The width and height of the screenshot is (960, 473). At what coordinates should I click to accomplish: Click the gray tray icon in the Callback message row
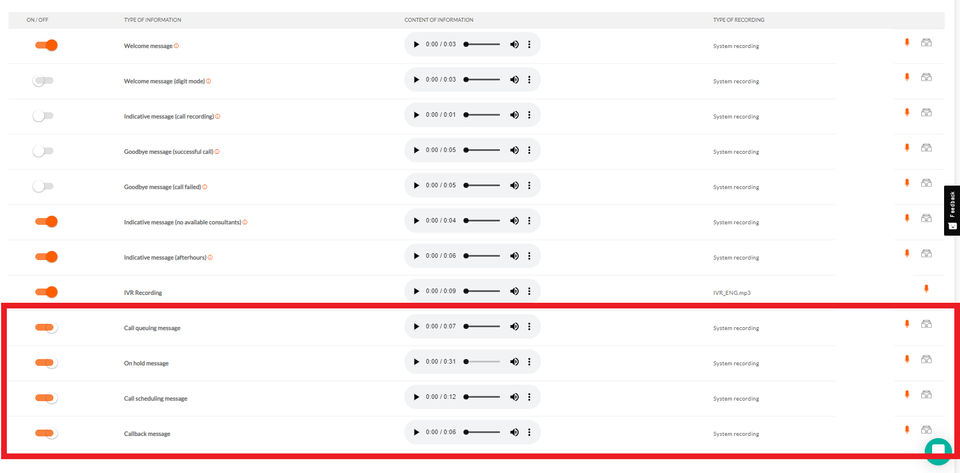tap(926, 430)
